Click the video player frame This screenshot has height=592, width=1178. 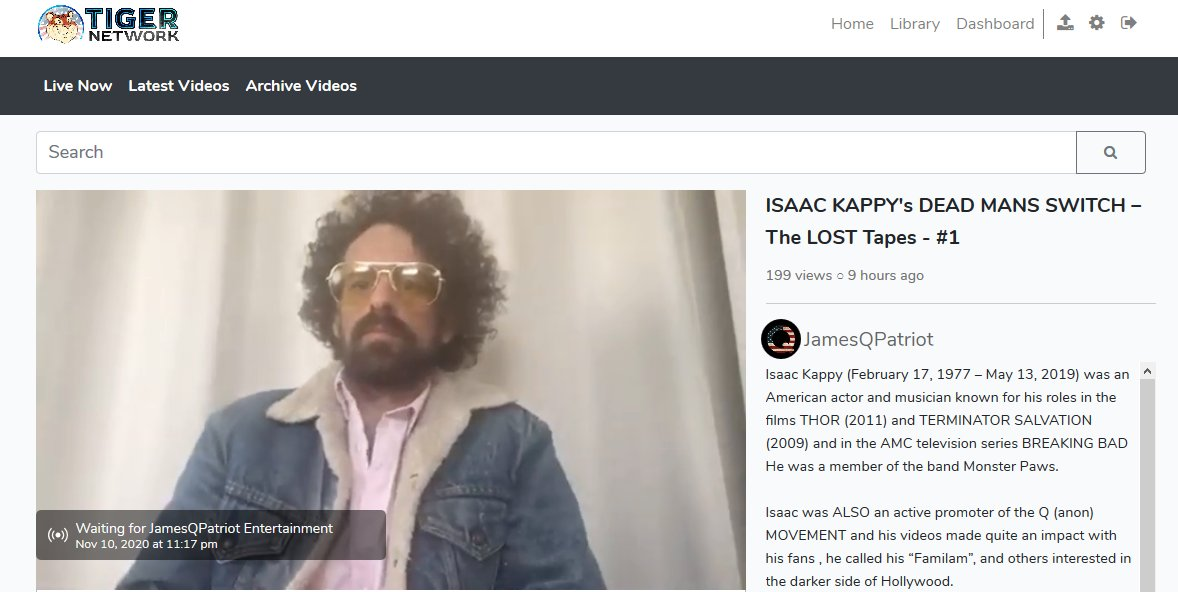(391, 390)
